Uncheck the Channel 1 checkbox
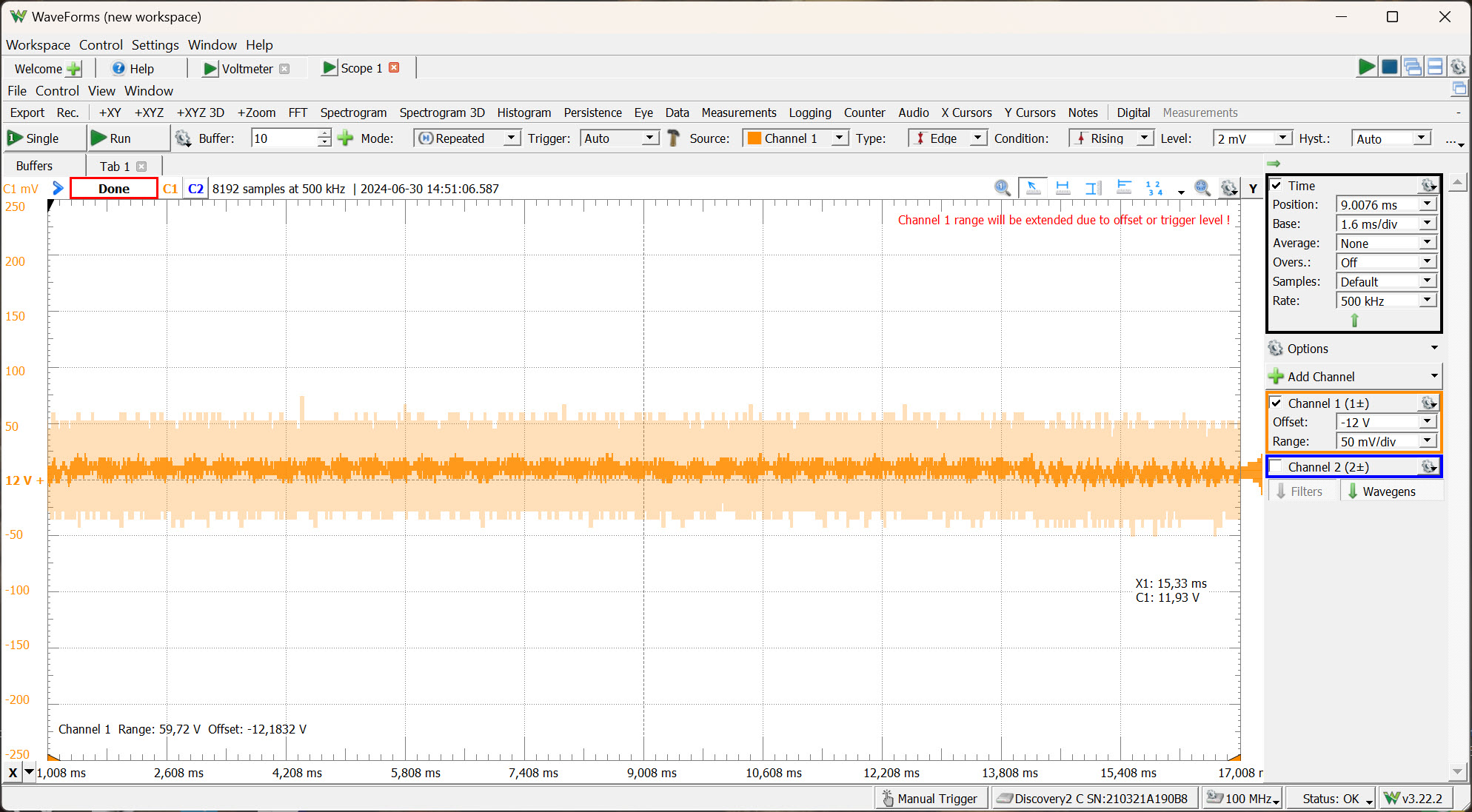Screen dimensions: 1472x812 (x=1277, y=403)
